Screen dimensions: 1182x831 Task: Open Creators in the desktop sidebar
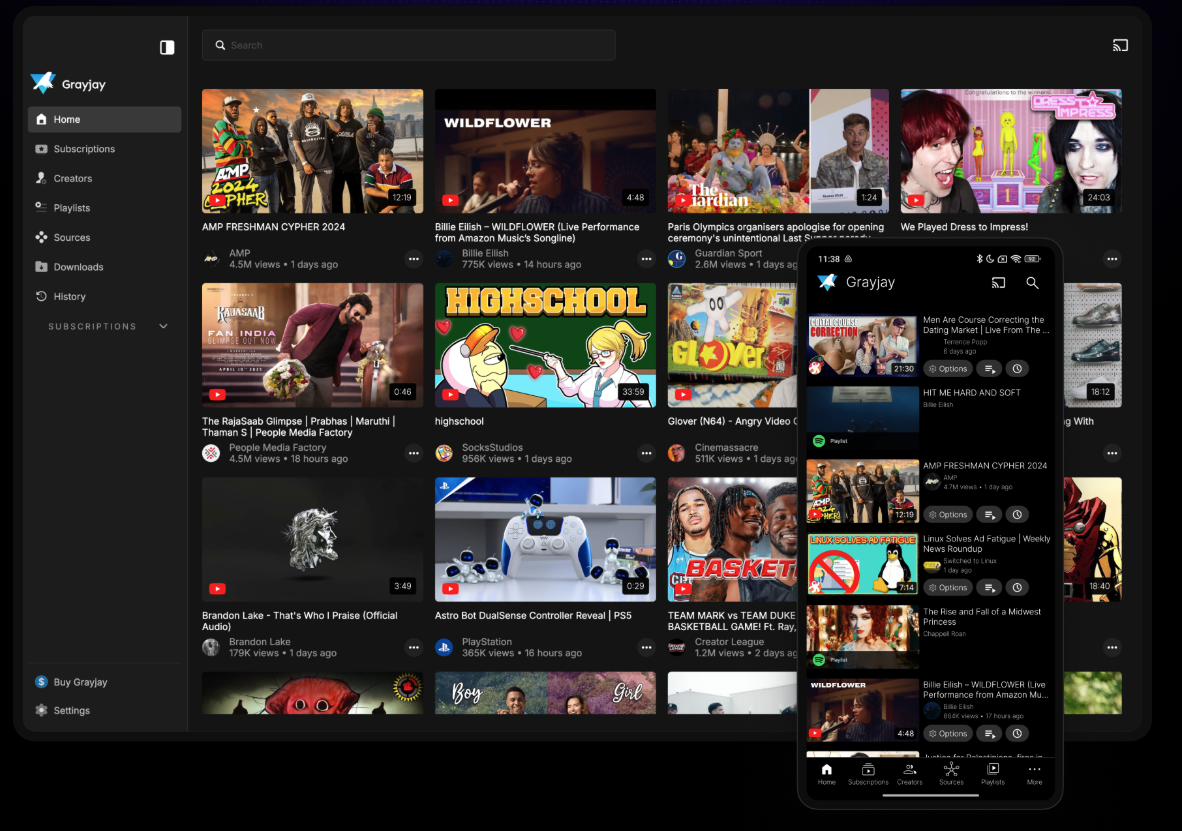(105, 178)
